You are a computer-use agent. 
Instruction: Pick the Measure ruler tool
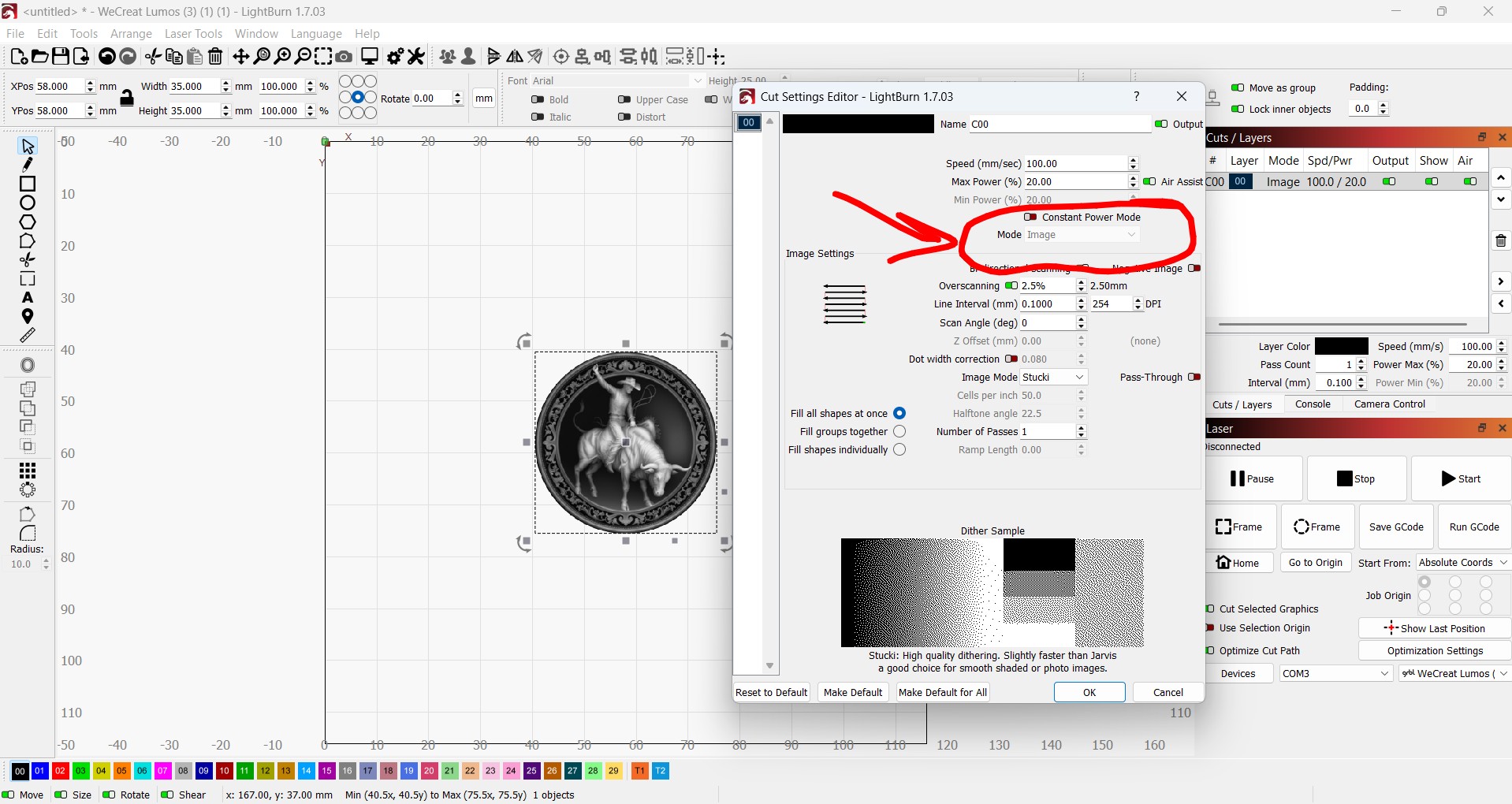click(x=28, y=336)
